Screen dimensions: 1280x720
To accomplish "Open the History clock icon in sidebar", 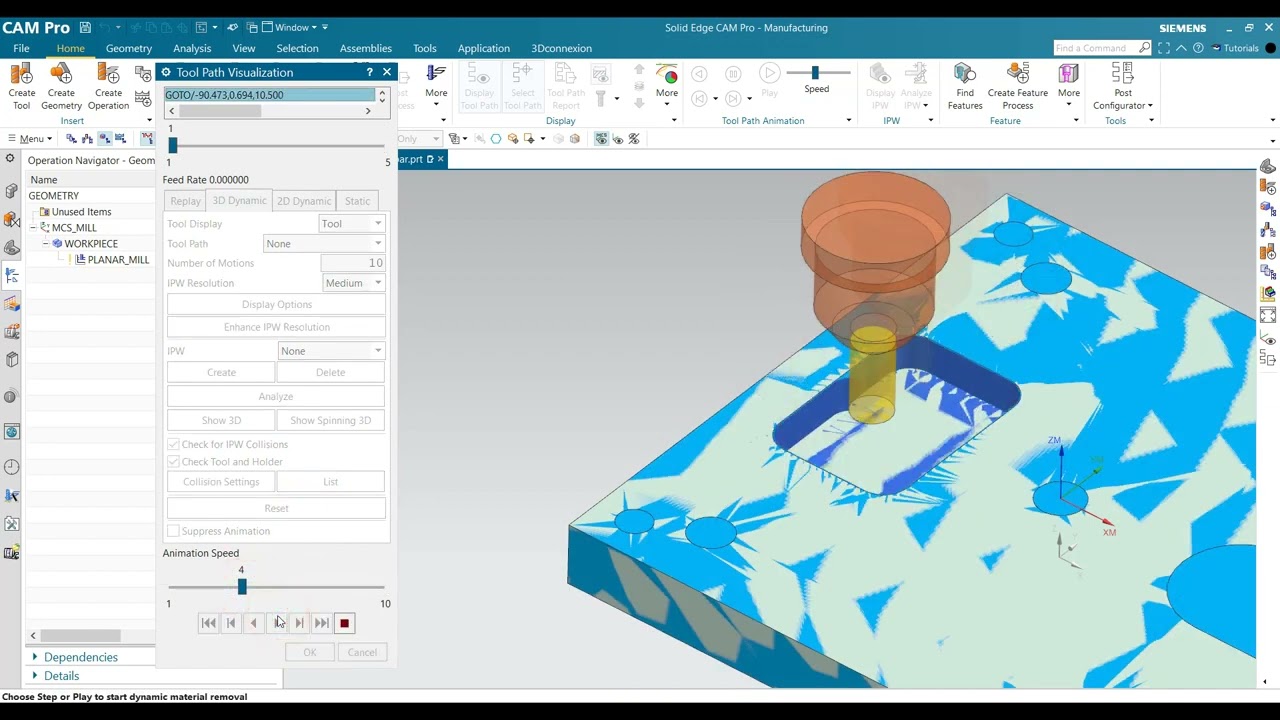I will coord(12,467).
